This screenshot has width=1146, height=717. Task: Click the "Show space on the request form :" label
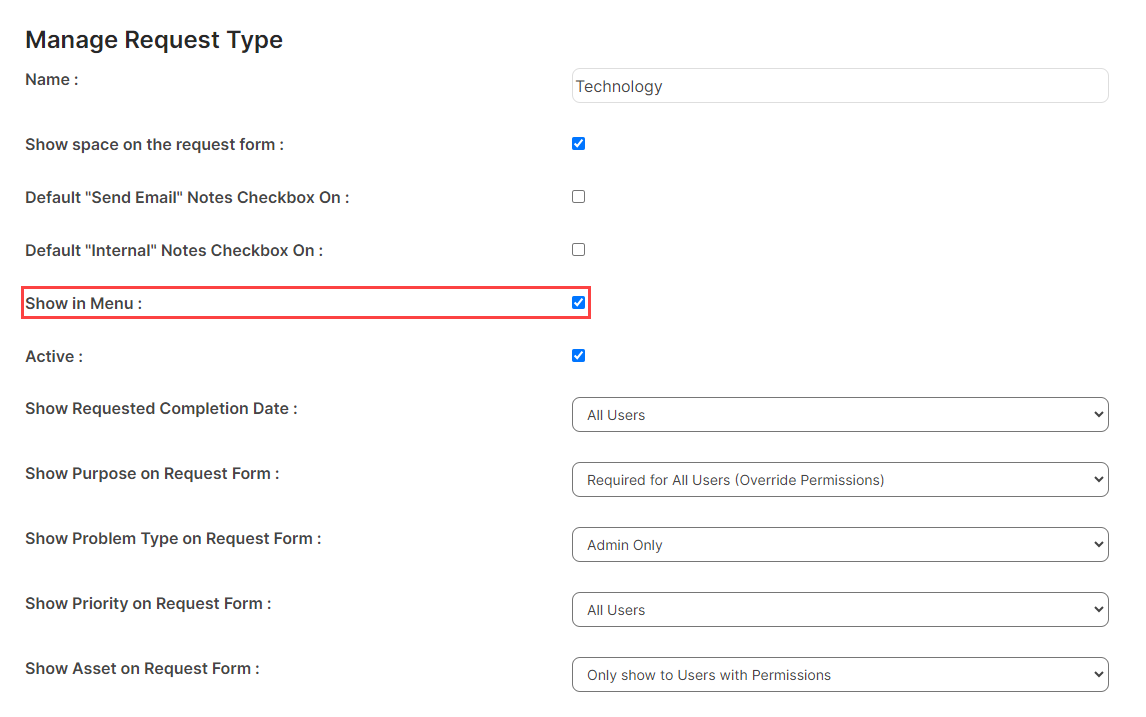[x=155, y=145]
